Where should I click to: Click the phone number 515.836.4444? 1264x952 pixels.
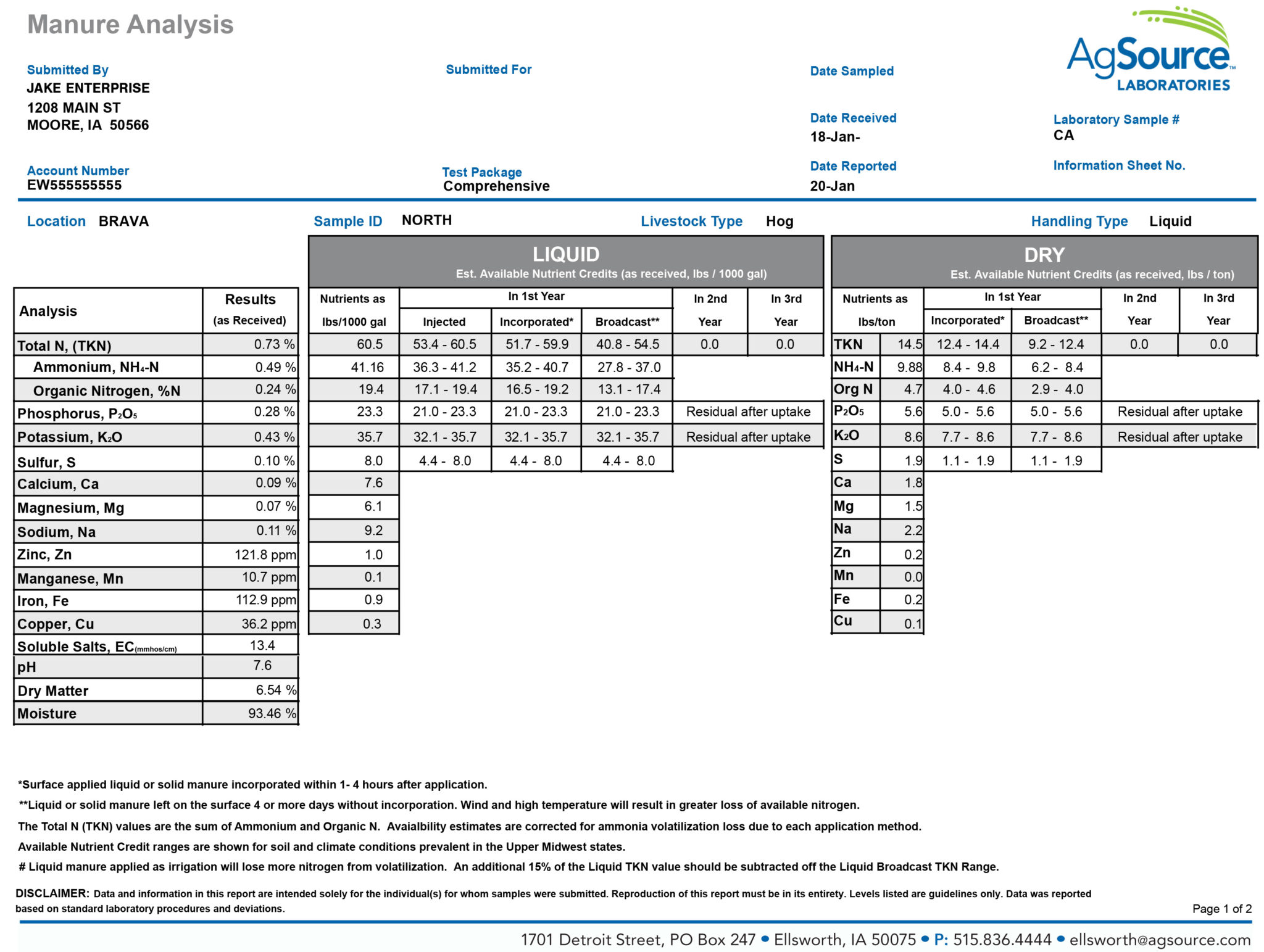click(1002, 939)
